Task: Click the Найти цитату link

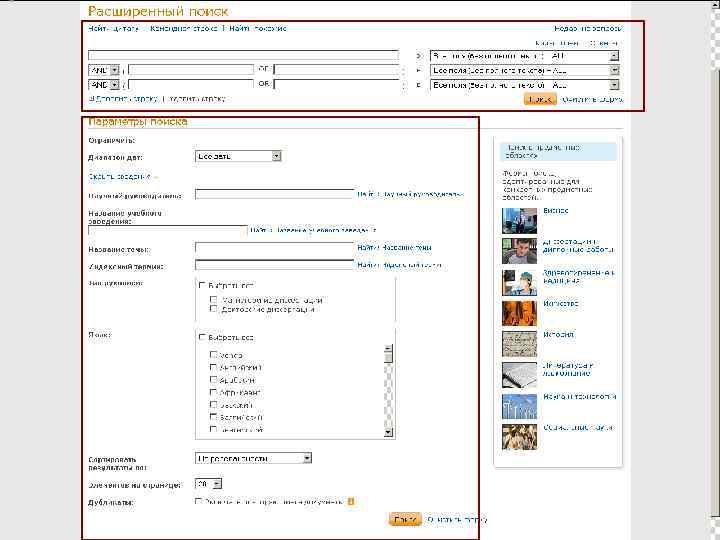Action: pos(113,28)
